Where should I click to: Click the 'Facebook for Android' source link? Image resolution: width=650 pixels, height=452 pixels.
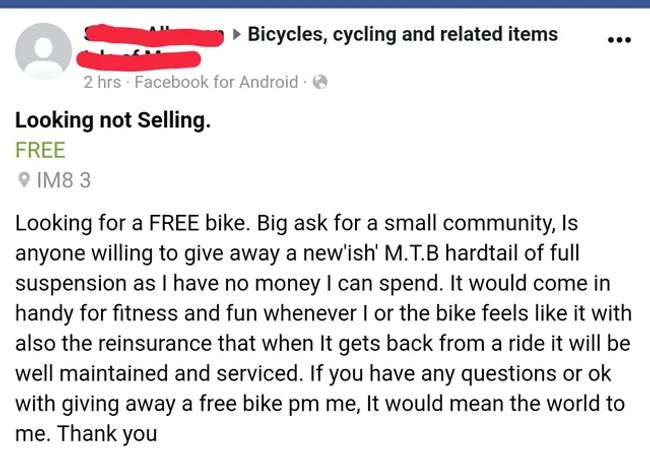pos(217,82)
